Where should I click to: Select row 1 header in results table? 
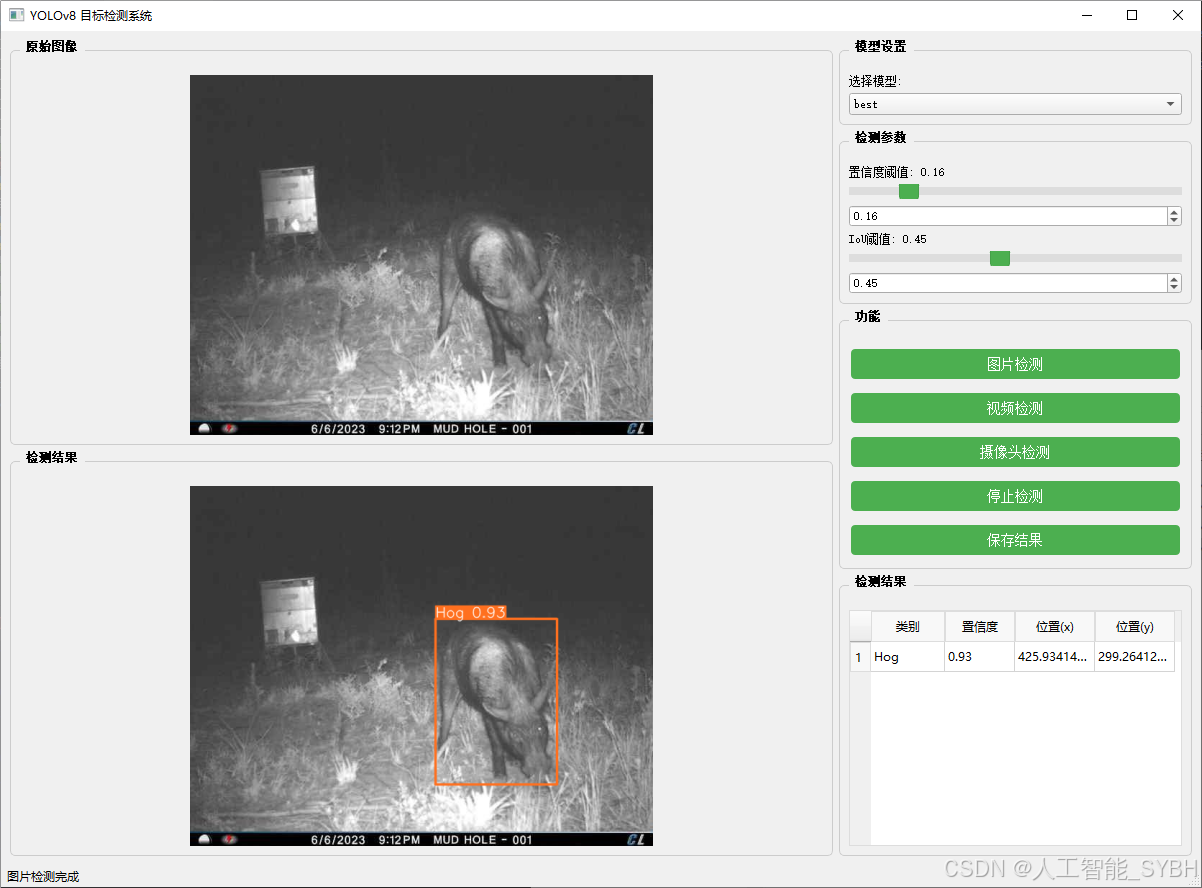click(x=859, y=657)
